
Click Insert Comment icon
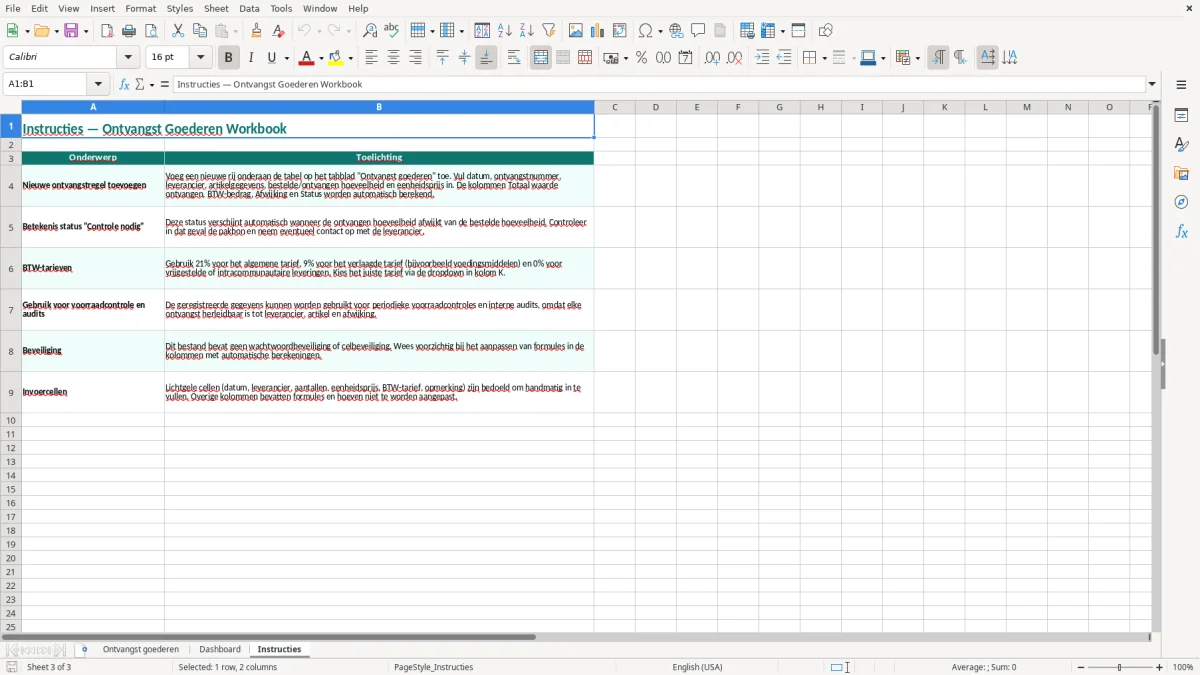(698, 31)
